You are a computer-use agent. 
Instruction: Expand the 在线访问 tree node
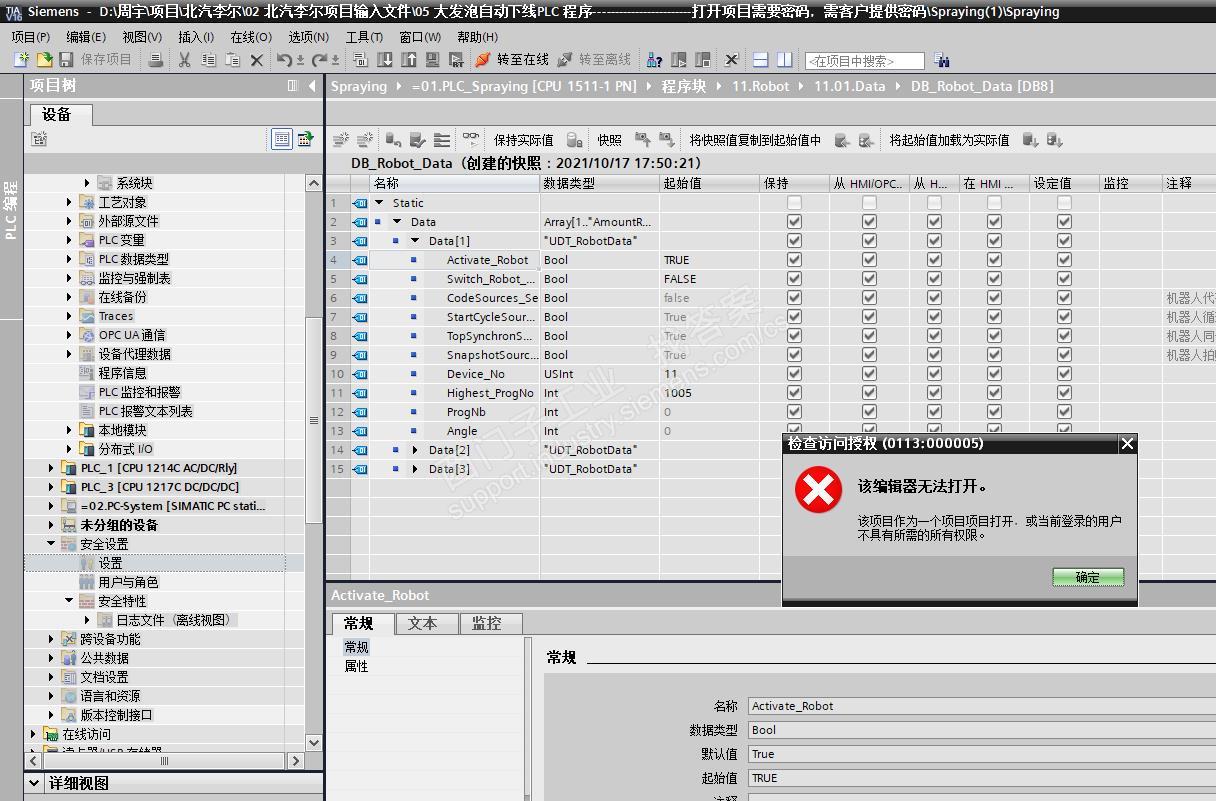click(x=33, y=734)
